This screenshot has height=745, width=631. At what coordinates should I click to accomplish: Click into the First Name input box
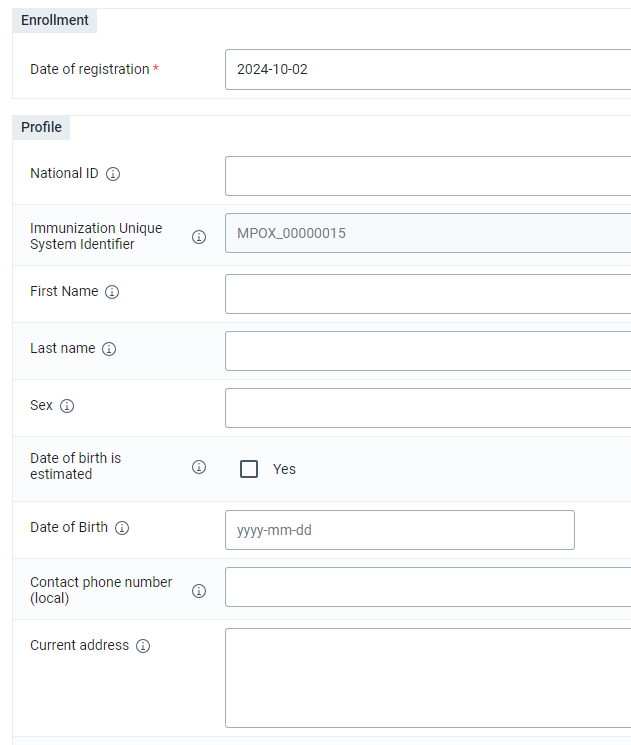(x=428, y=294)
